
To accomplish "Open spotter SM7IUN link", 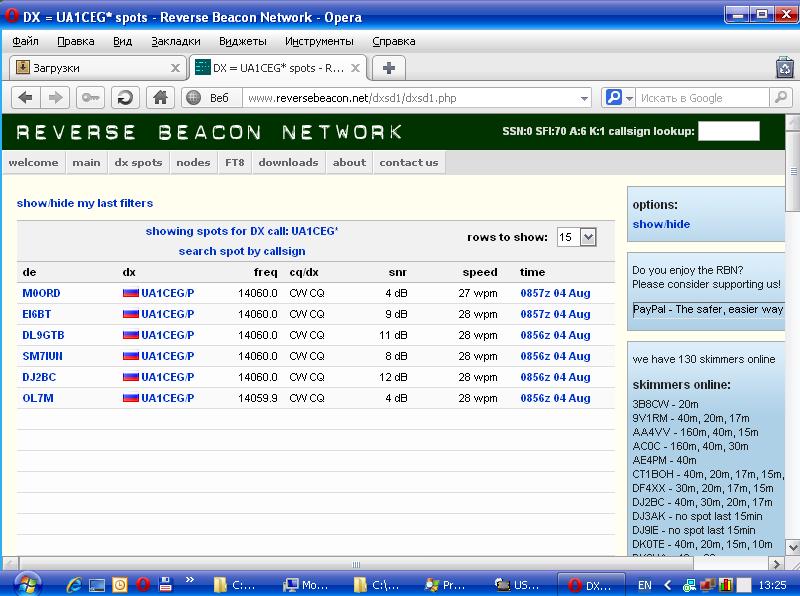I will [42, 356].
